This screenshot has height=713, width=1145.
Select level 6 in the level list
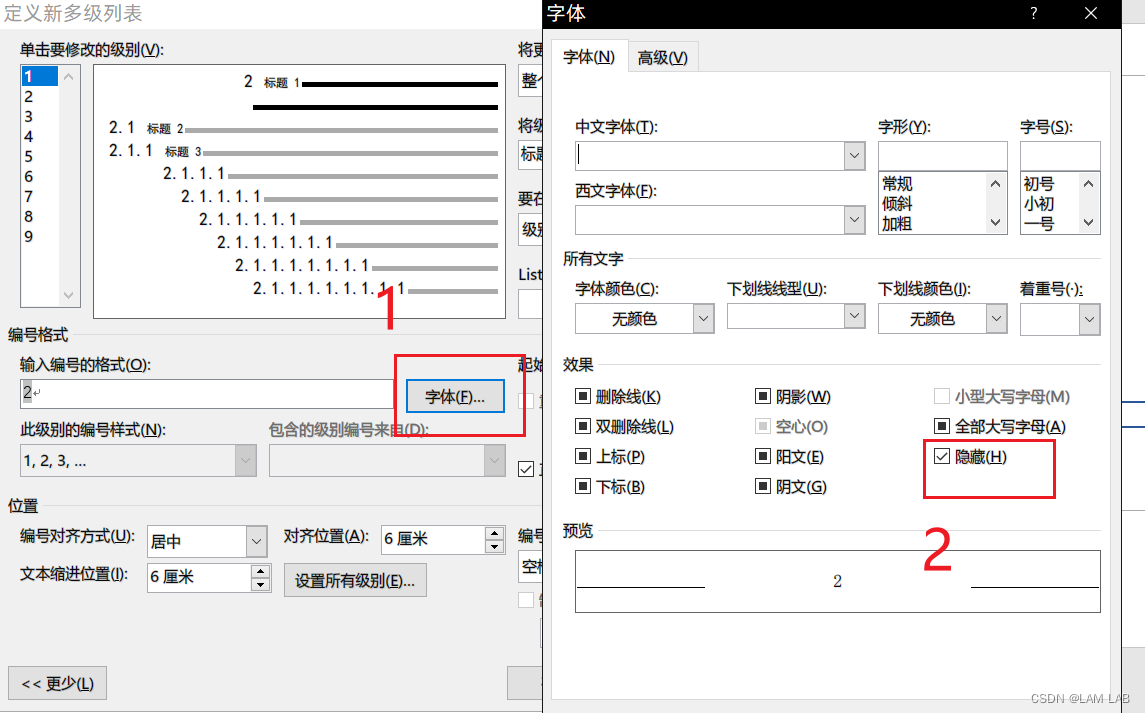coord(39,177)
